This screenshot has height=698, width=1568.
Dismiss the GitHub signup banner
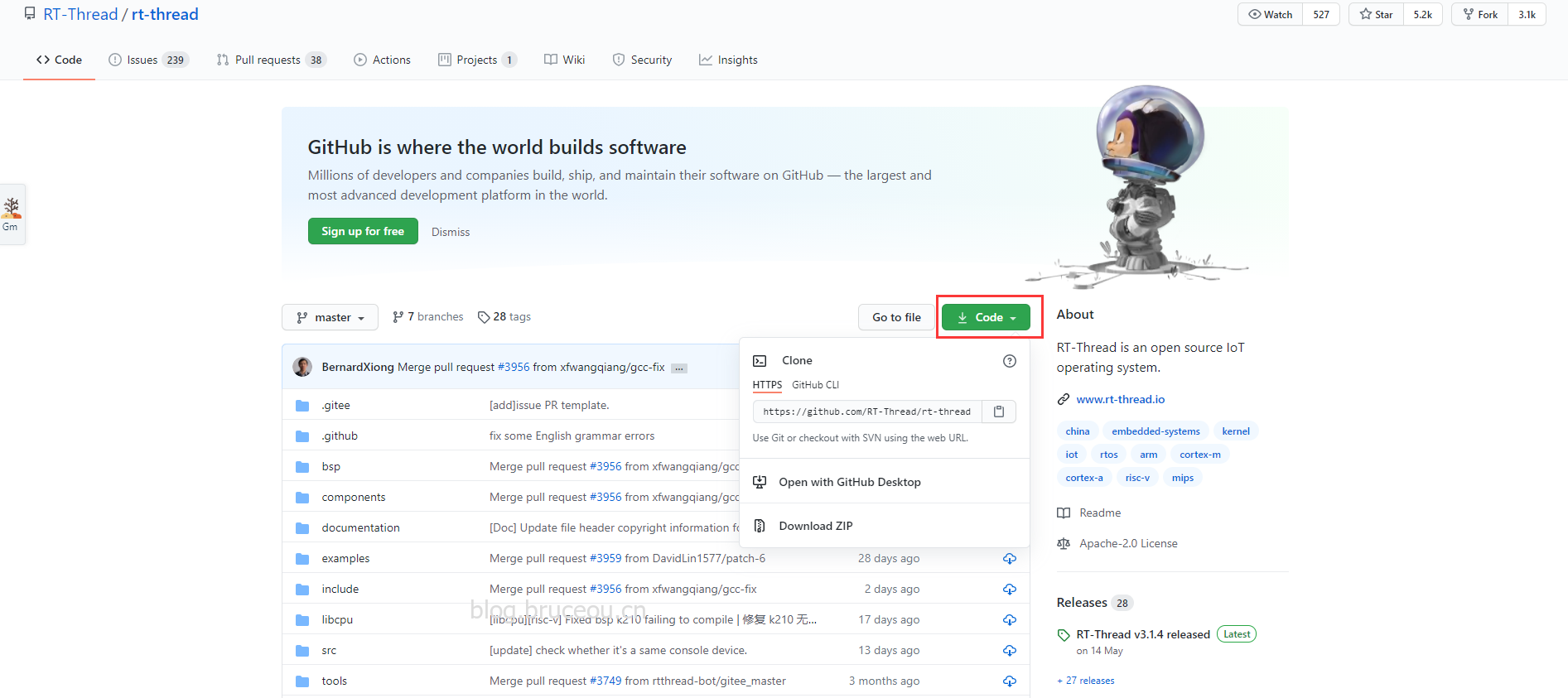(451, 232)
